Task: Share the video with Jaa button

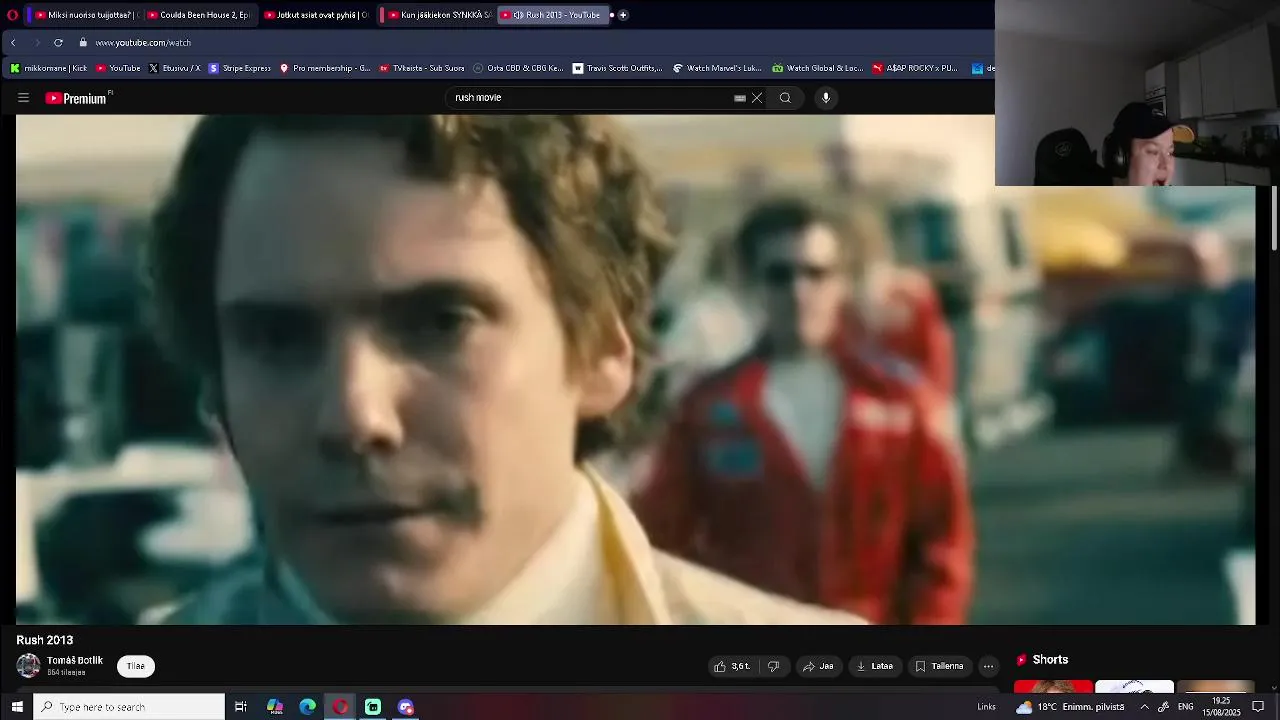Action: [x=818, y=666]
